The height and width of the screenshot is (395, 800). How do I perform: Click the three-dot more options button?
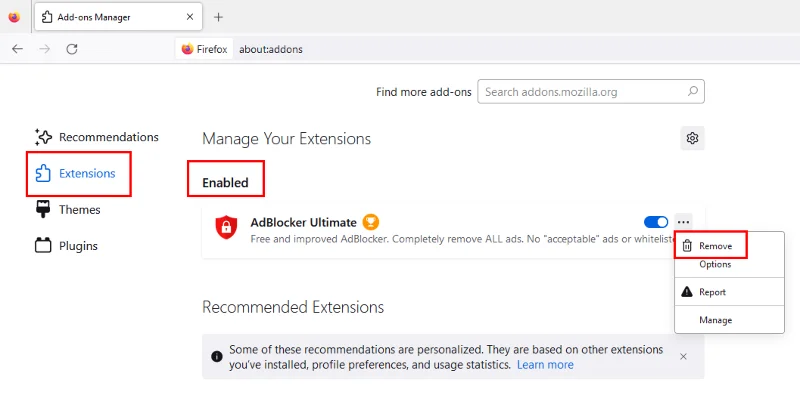[x=684, y=222]
